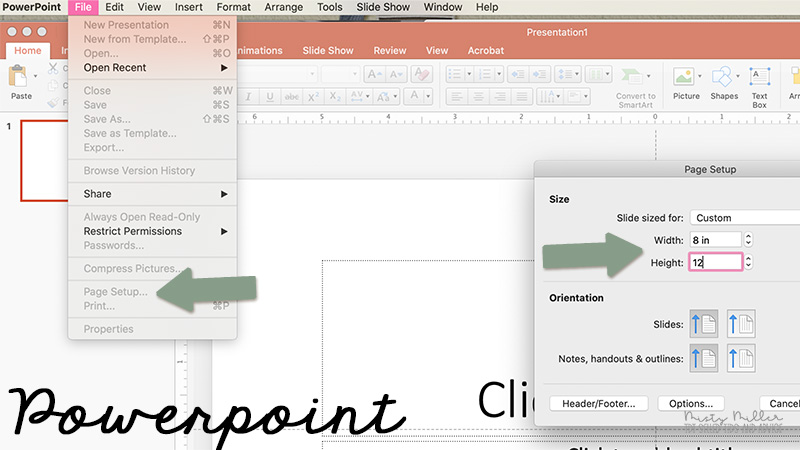800x450 pixels.
Task: Click the Options... button in Page Setup
Action: (x=691, y=404)
